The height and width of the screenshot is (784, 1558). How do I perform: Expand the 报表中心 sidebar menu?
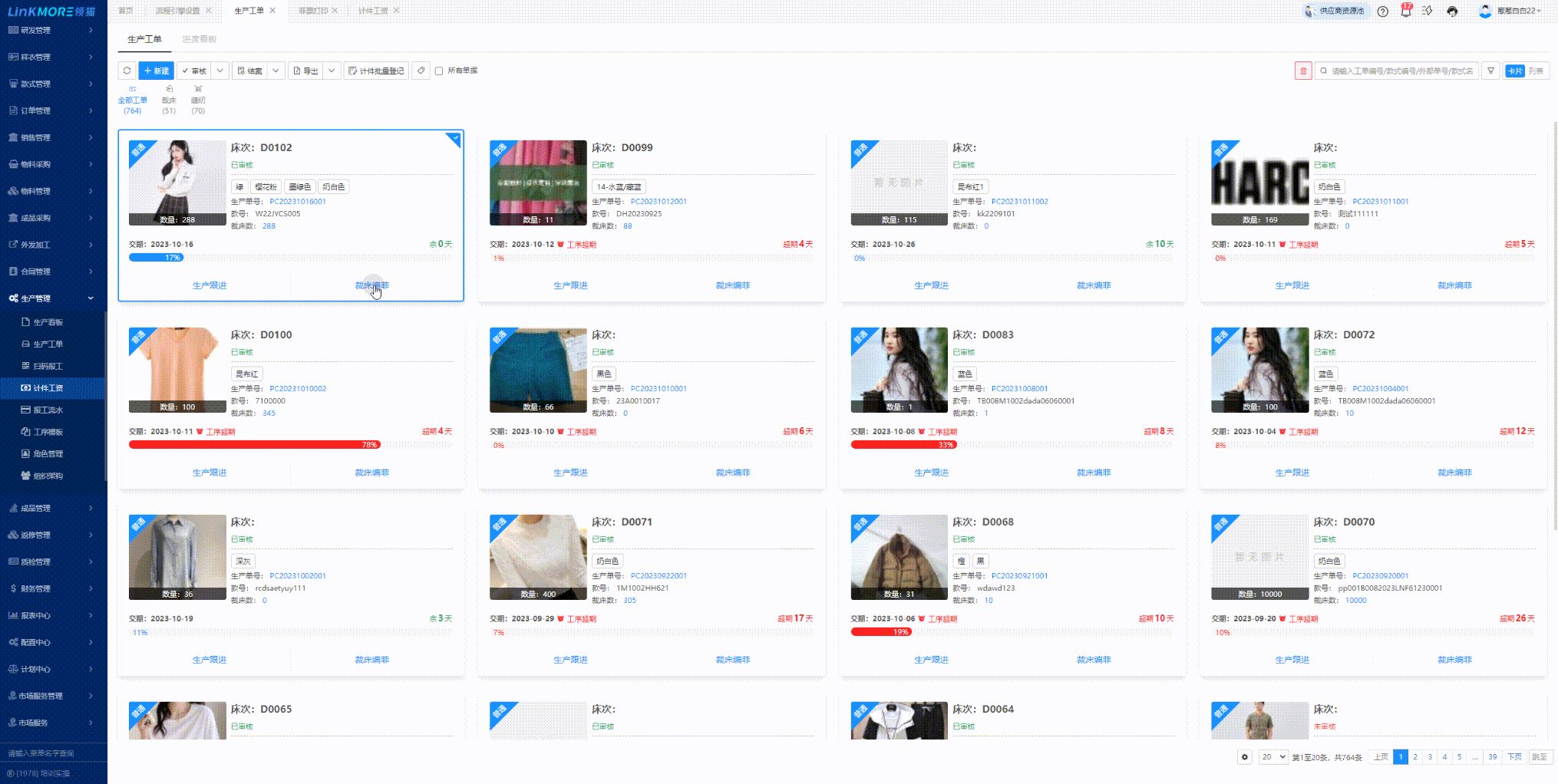click(52, 615)
